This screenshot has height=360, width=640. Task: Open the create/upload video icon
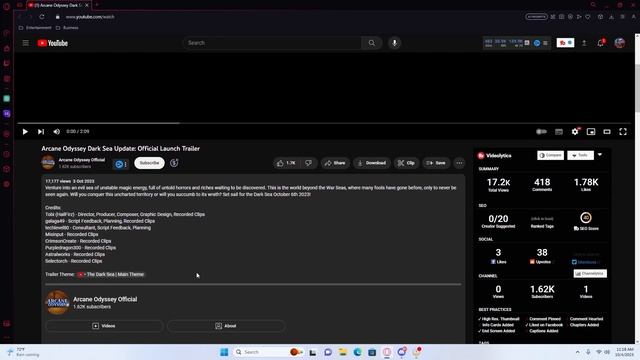pyautogui.click(x=584, y=43)
